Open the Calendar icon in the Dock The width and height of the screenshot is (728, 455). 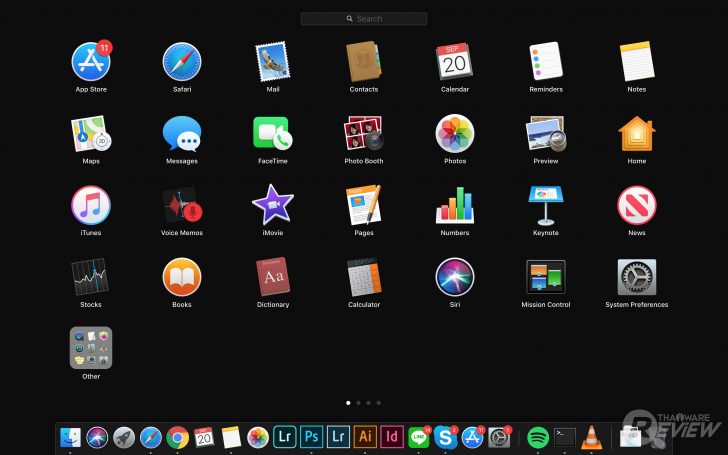point(204,437)
